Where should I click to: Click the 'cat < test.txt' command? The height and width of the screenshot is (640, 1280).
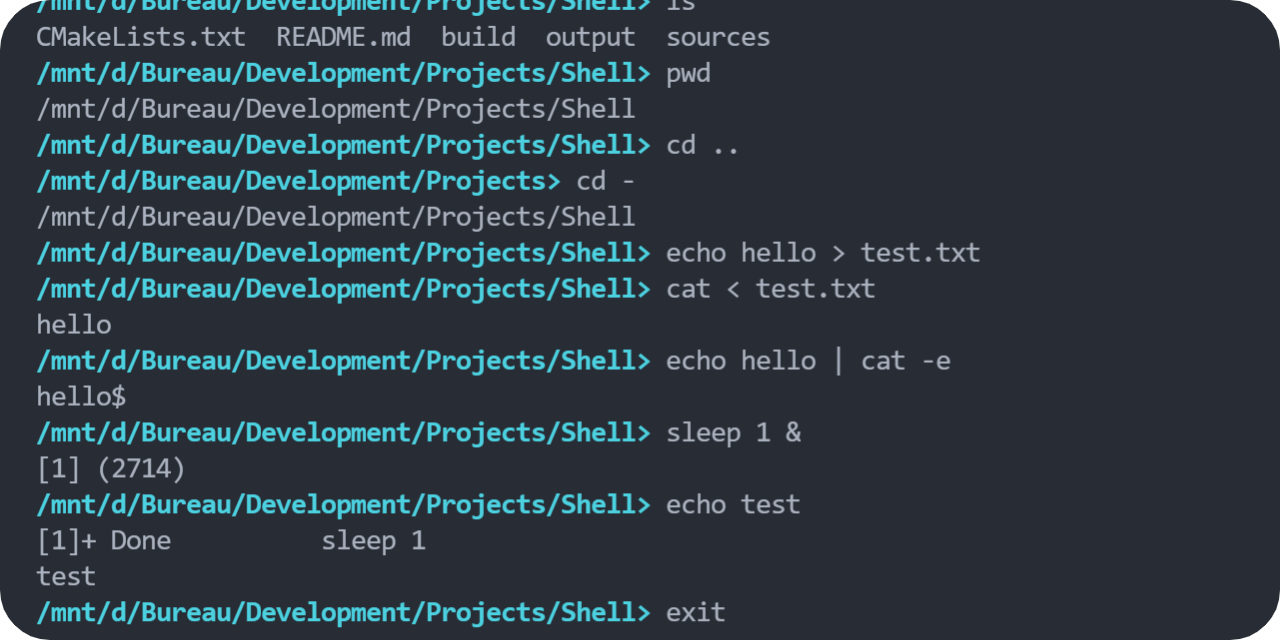pyautogui.click(x=771, y=289)
